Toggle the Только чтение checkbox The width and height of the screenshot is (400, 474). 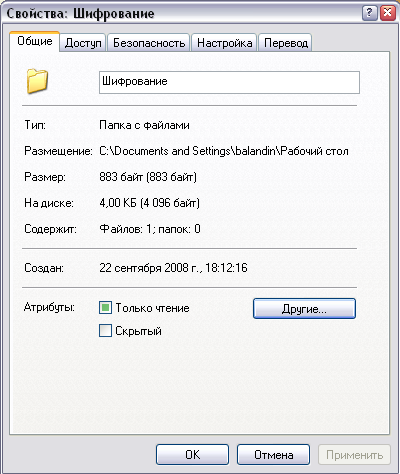[x=105, y=308]
